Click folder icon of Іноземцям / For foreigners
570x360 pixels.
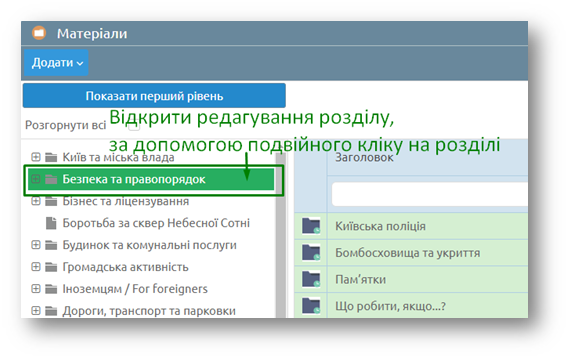51,289
